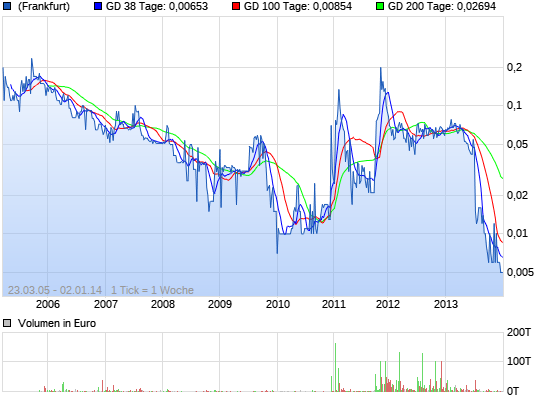545x401 pixels.
Task: Select the GD 38 Tage legend label
Action: pyautogui.click(x=157, y=6)
